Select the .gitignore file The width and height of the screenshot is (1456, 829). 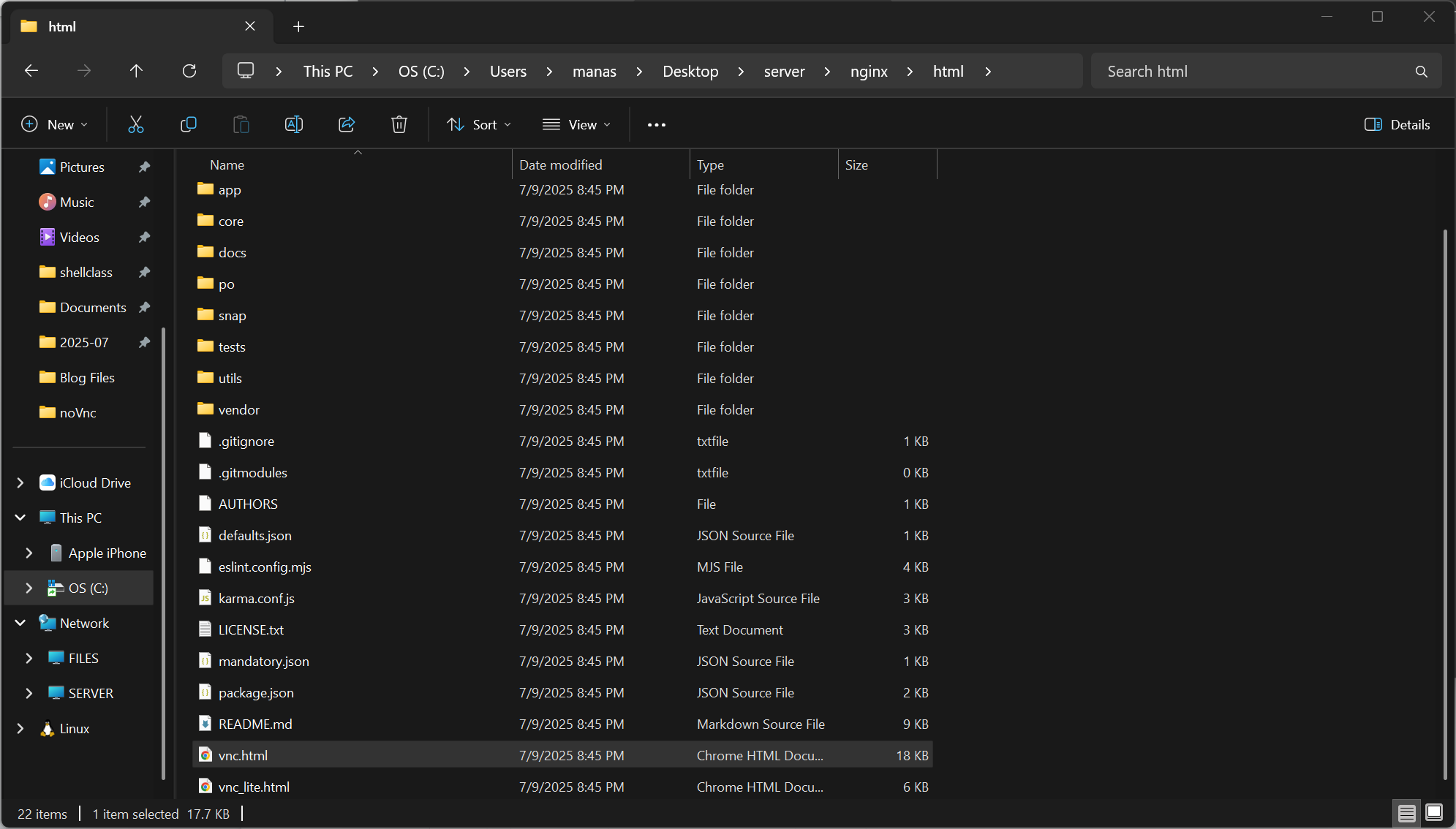click(562, 442)
